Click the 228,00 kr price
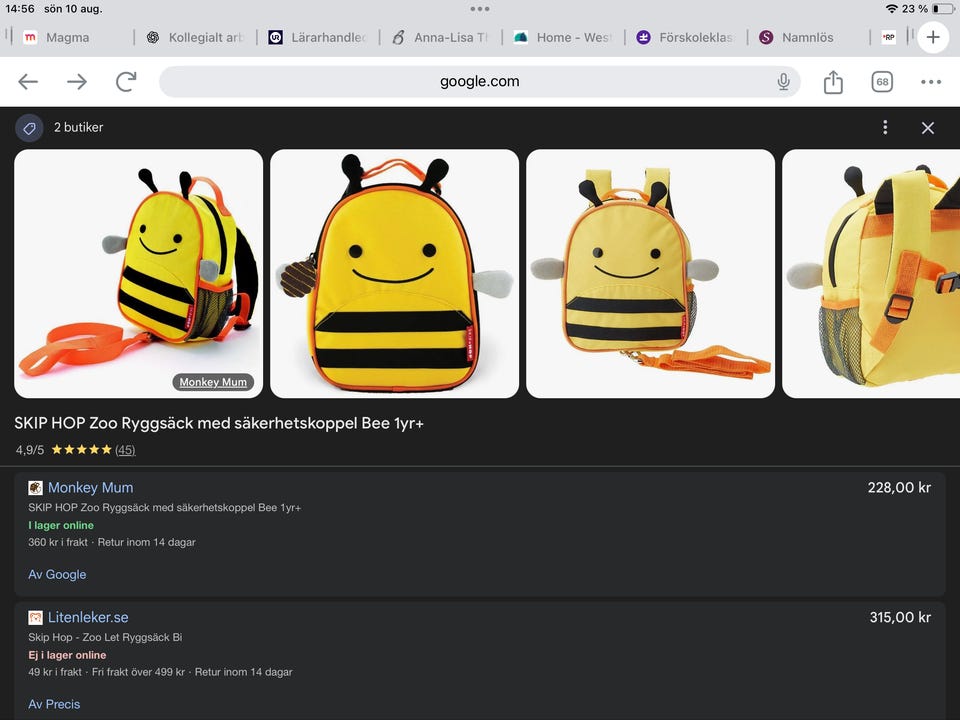 pos(899,487)
